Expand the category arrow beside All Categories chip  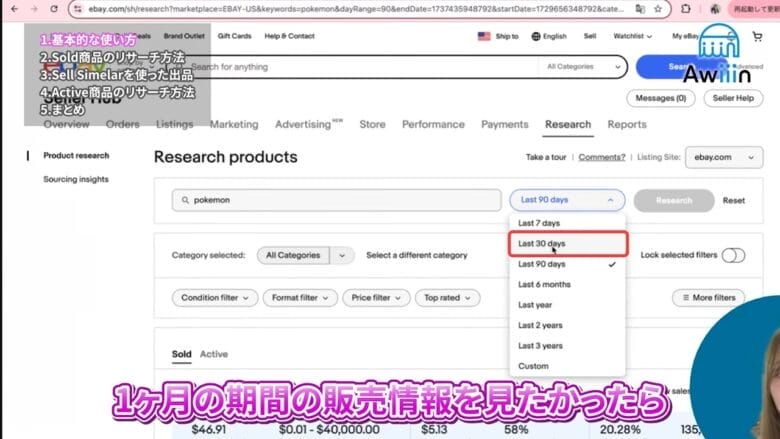tap(342, 255)
